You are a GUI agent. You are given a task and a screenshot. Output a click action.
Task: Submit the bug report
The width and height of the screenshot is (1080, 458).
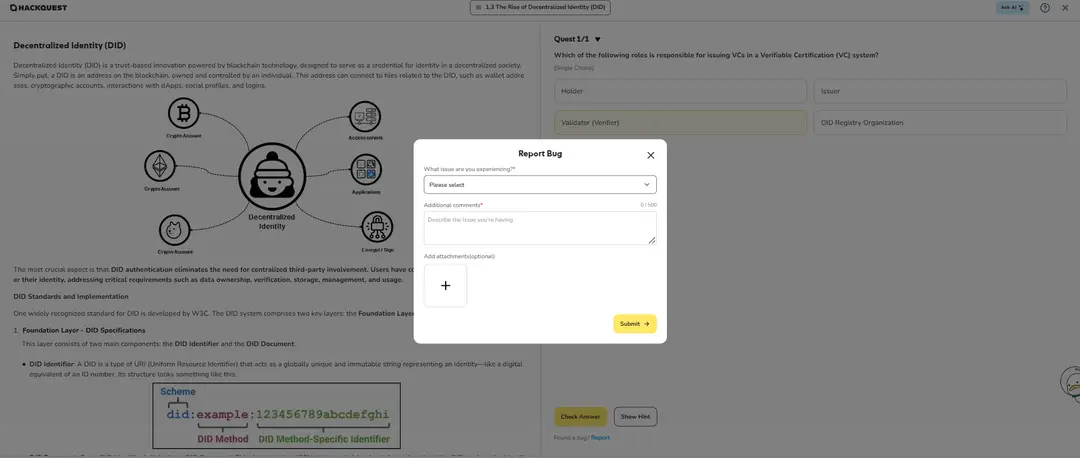(634, 324)
